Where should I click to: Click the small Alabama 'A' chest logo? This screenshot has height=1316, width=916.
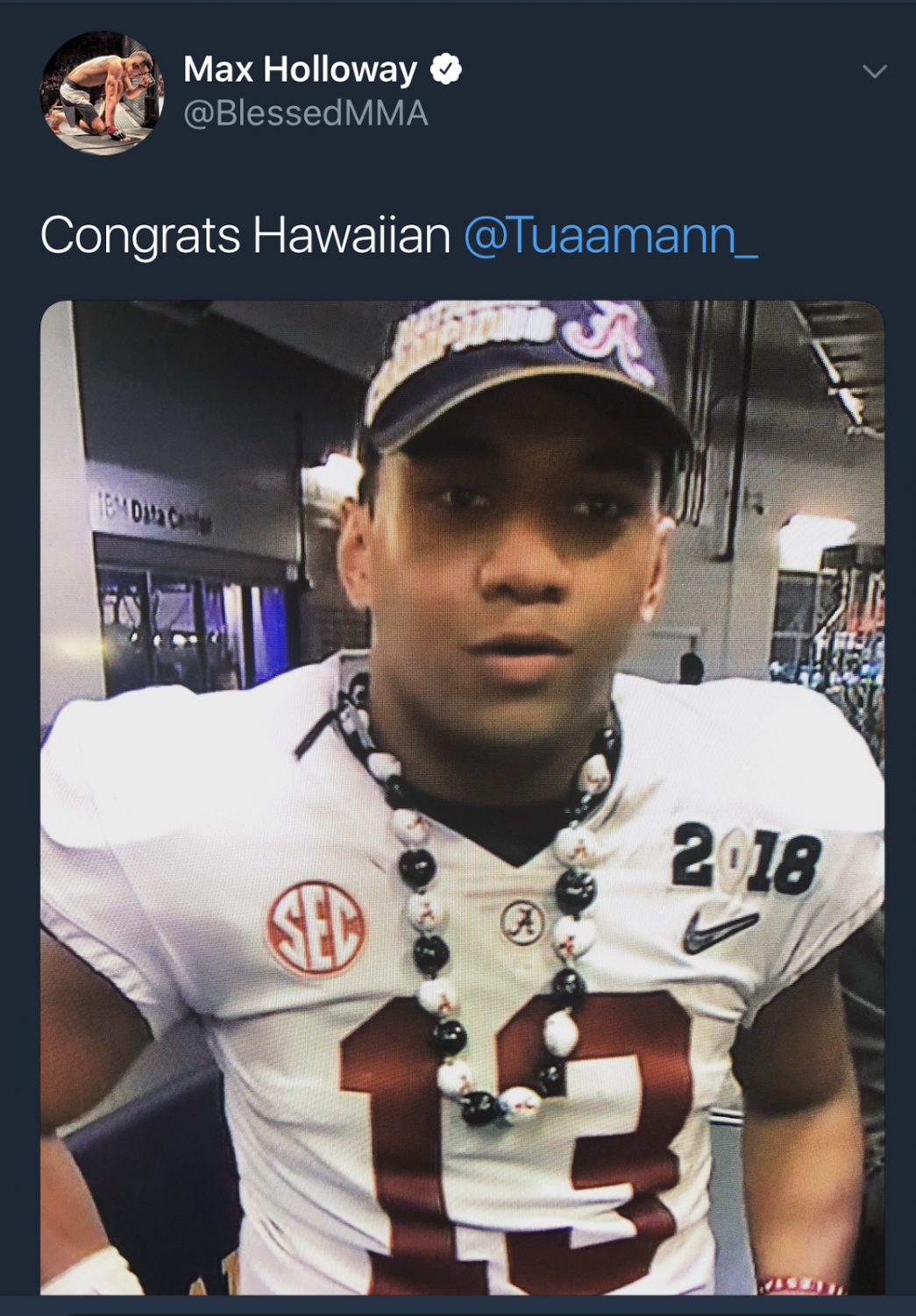523,921
